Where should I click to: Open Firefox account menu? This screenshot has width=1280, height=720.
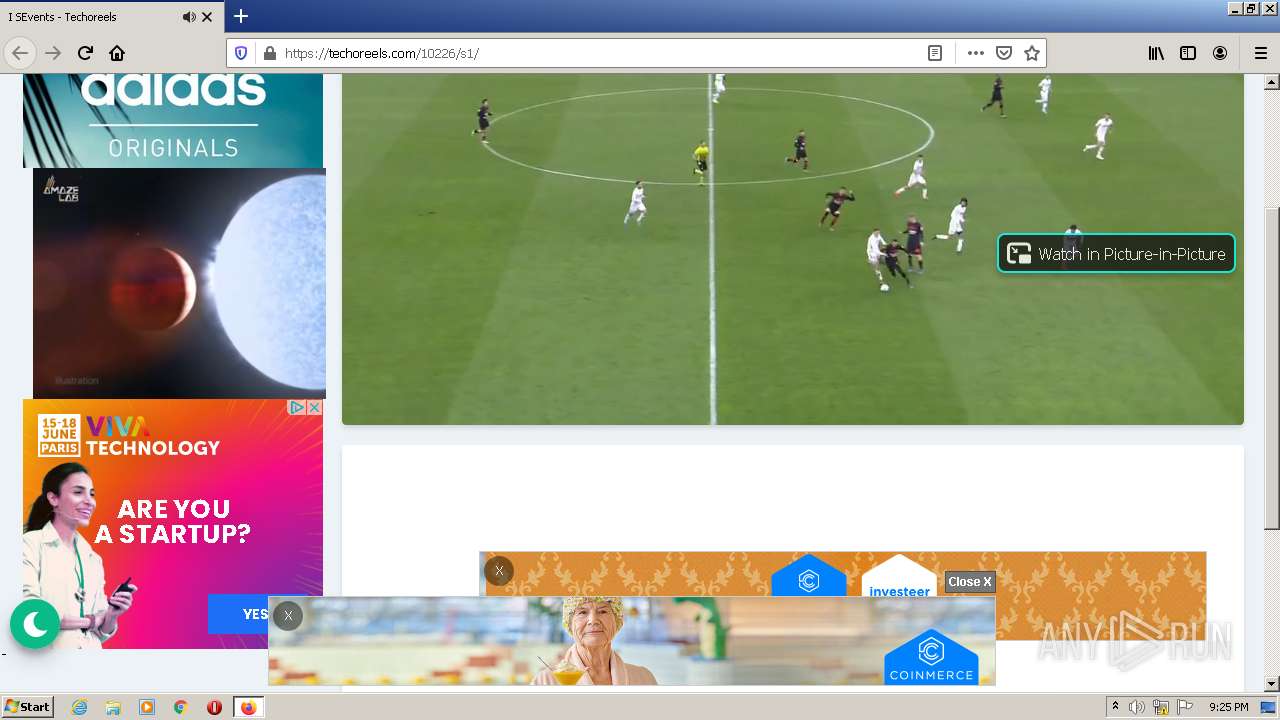[1220, 53]
